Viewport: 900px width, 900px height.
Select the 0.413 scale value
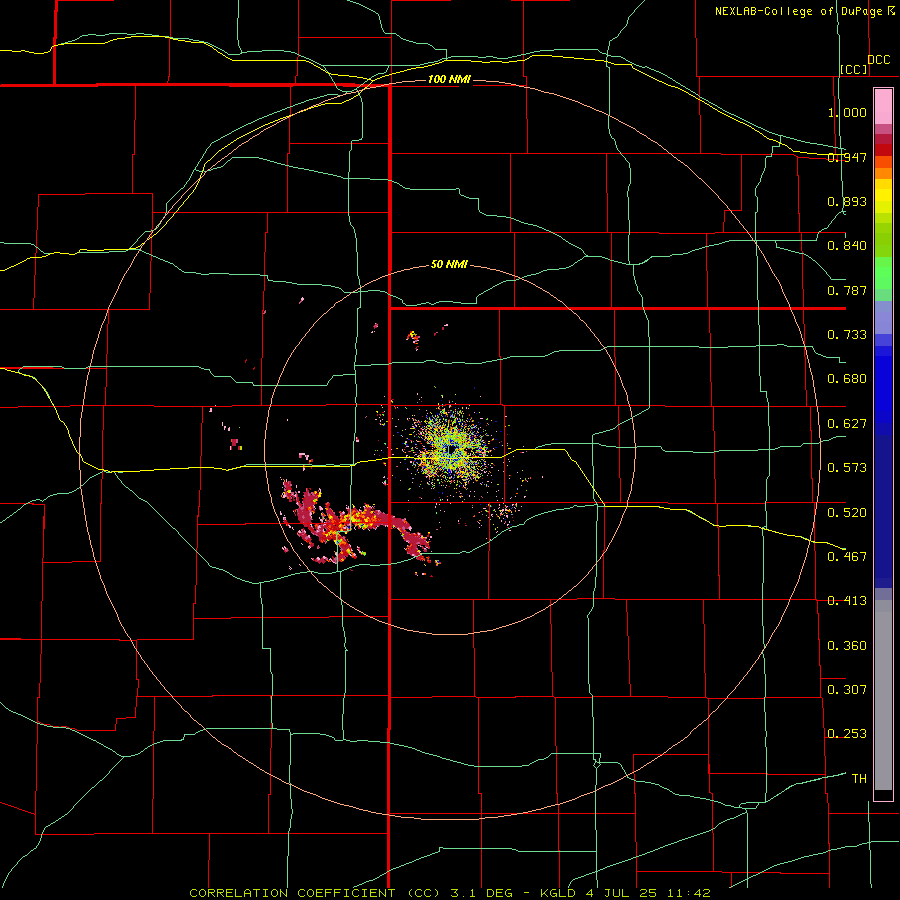click(x=847, y=601)
